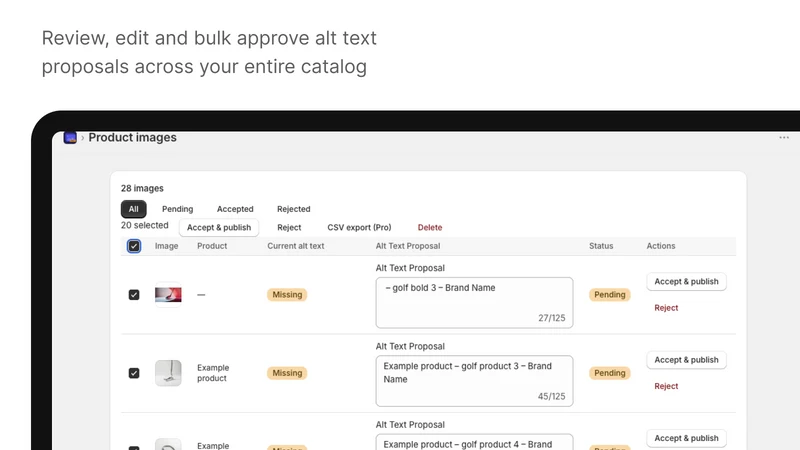This screenshot has height=450, width=800.
Task: Click Pending status badge for golf product 3
Action: click(609, 373)
